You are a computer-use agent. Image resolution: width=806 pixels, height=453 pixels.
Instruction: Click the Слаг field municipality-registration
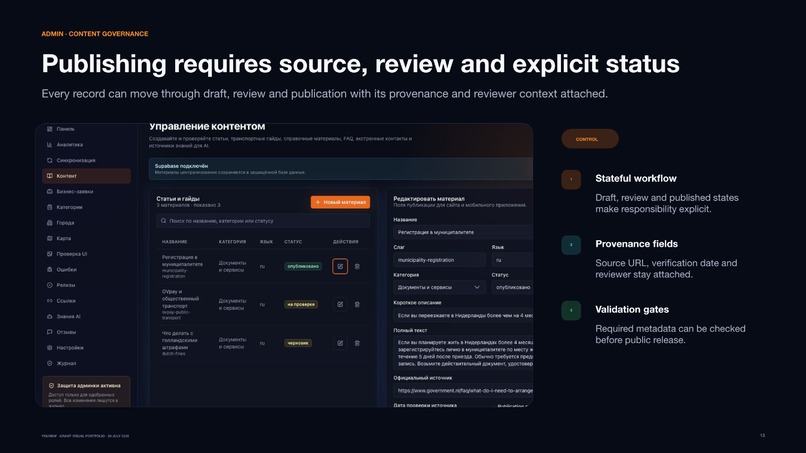tap(439, 260)
